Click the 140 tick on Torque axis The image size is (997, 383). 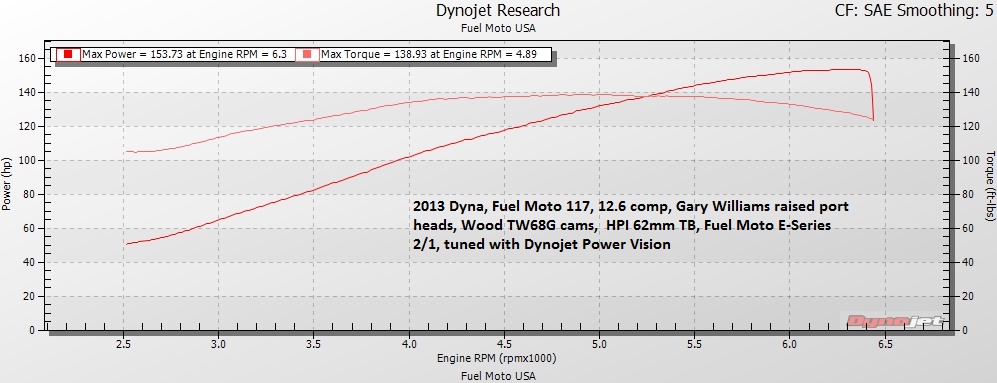(x=970, y=92)
